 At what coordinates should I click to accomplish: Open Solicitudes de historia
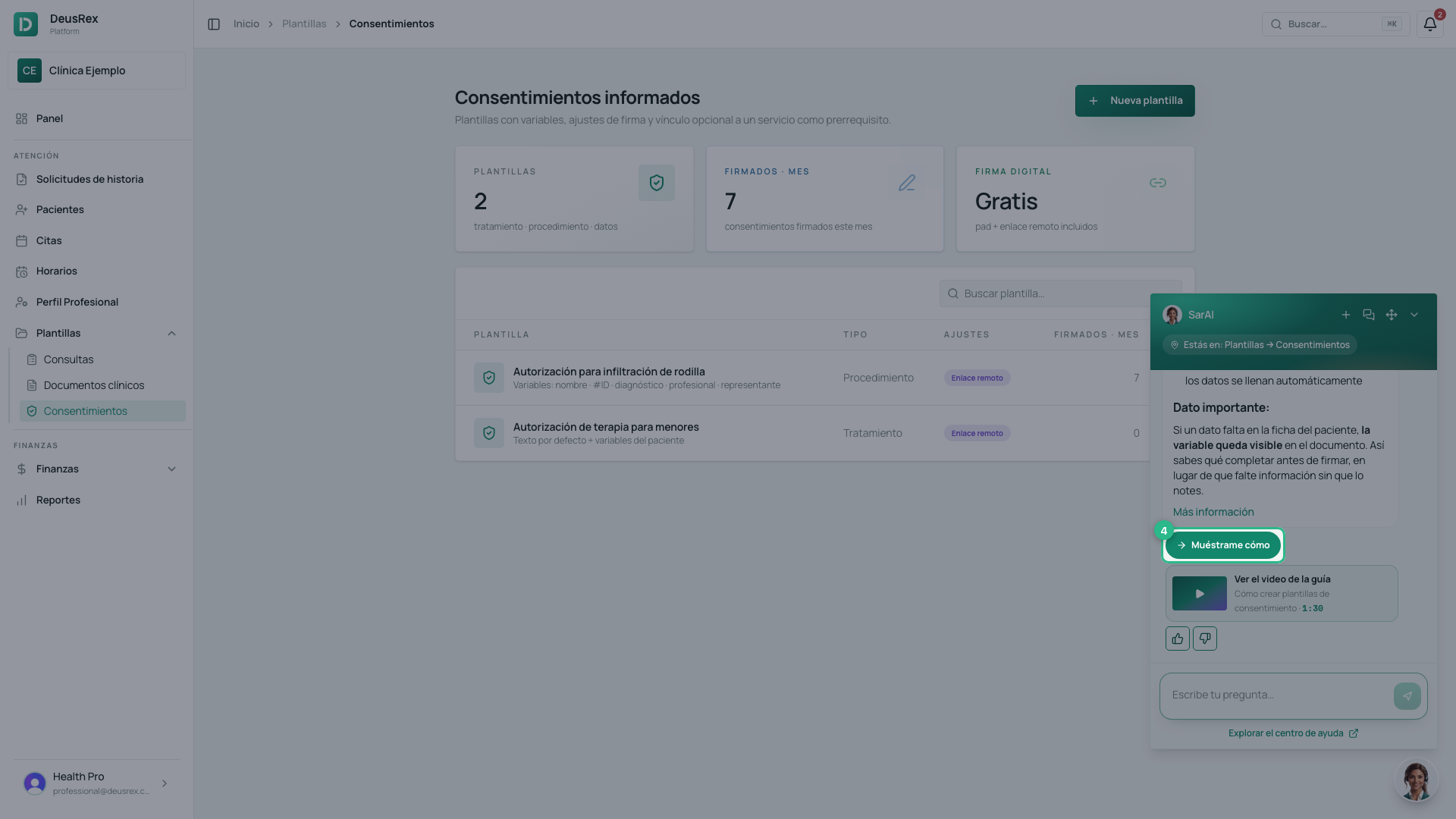click(x=96, y=180)
